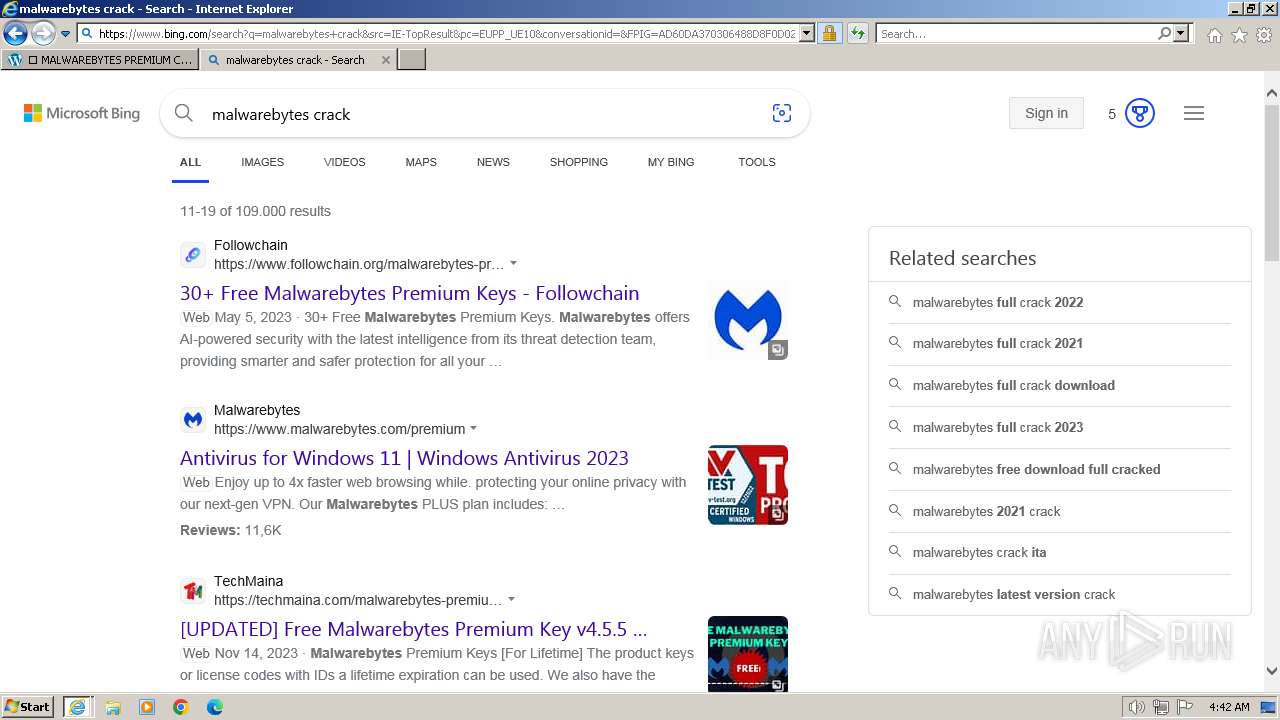
Task: Click the TechMaina site favicon
Action: (x=193, y=591)
